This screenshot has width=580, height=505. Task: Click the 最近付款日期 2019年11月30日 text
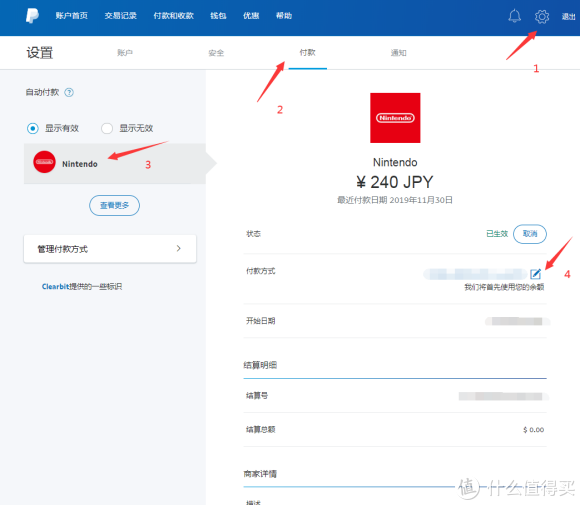coord(395,200)
